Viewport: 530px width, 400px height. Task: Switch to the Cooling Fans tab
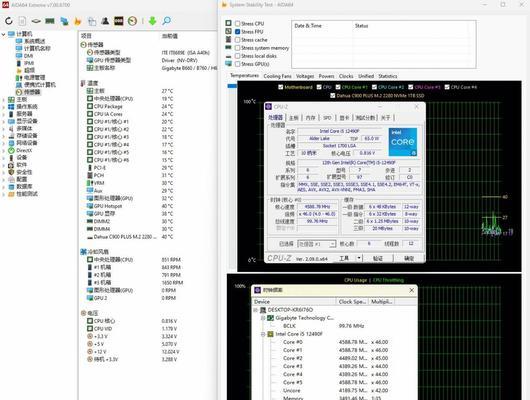click(x=277, y=76)
